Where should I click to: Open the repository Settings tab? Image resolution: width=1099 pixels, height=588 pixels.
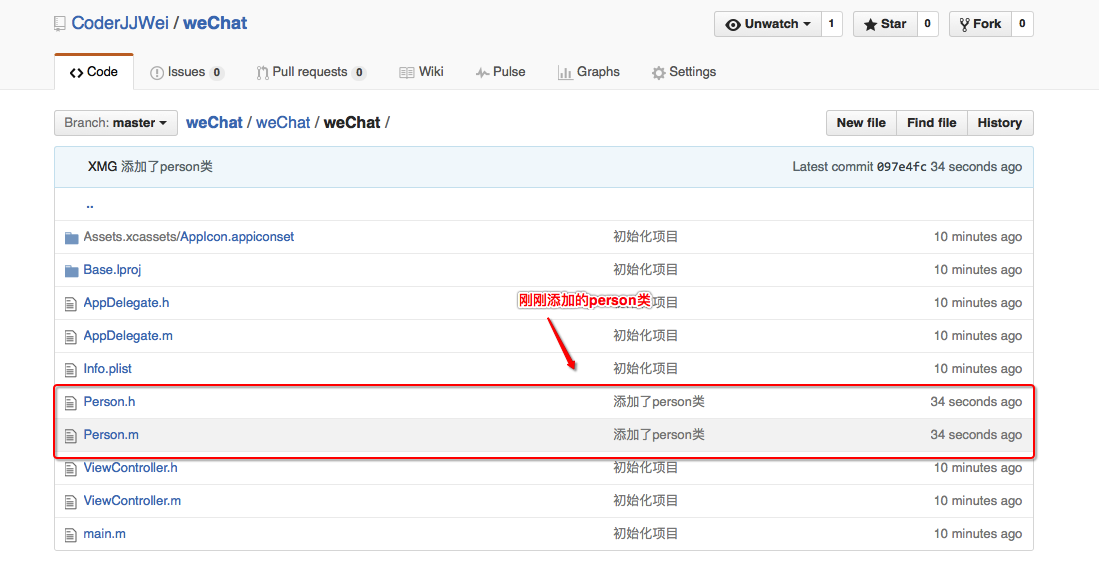pyautogui.click(x=683, y=71)
